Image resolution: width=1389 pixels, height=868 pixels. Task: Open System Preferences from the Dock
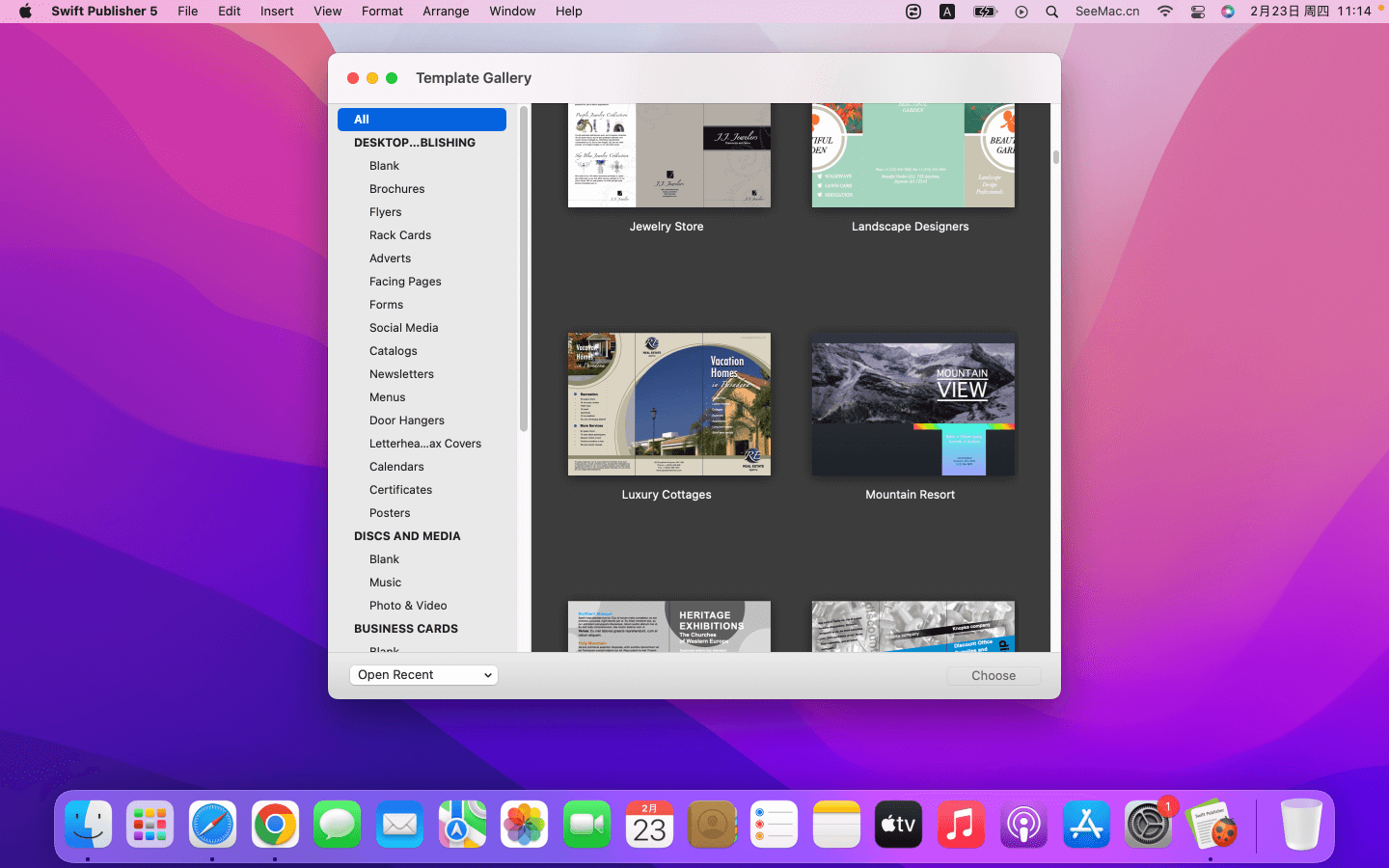pyautogui.click(x=1148, y=826)
